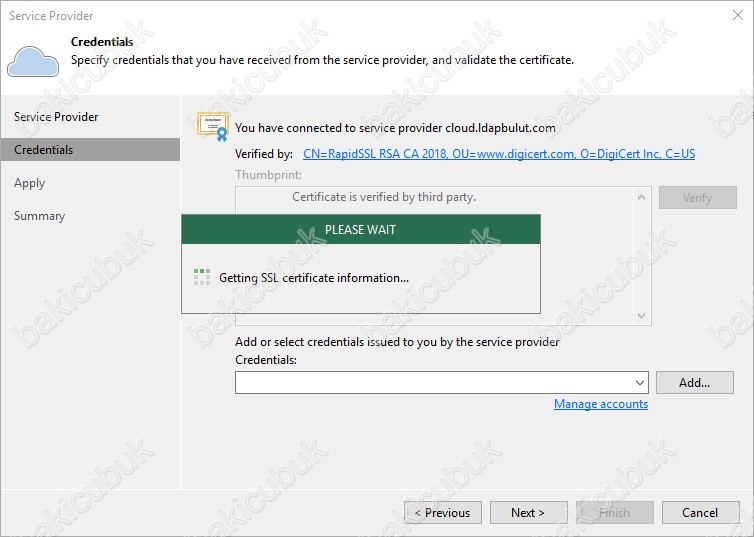
Task: Click the cloud service provider icon
Action: point(33,61)
